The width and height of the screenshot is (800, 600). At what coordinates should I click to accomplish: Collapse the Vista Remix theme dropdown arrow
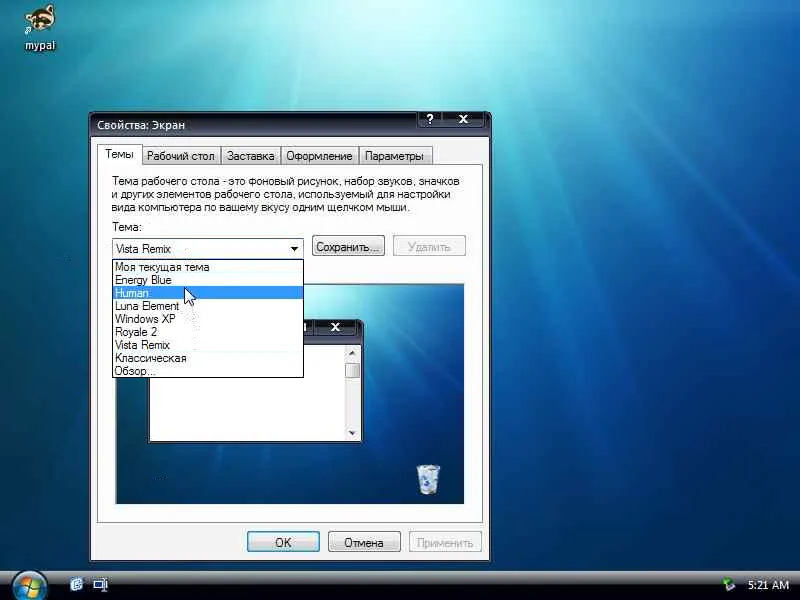[x=294, y=249]
